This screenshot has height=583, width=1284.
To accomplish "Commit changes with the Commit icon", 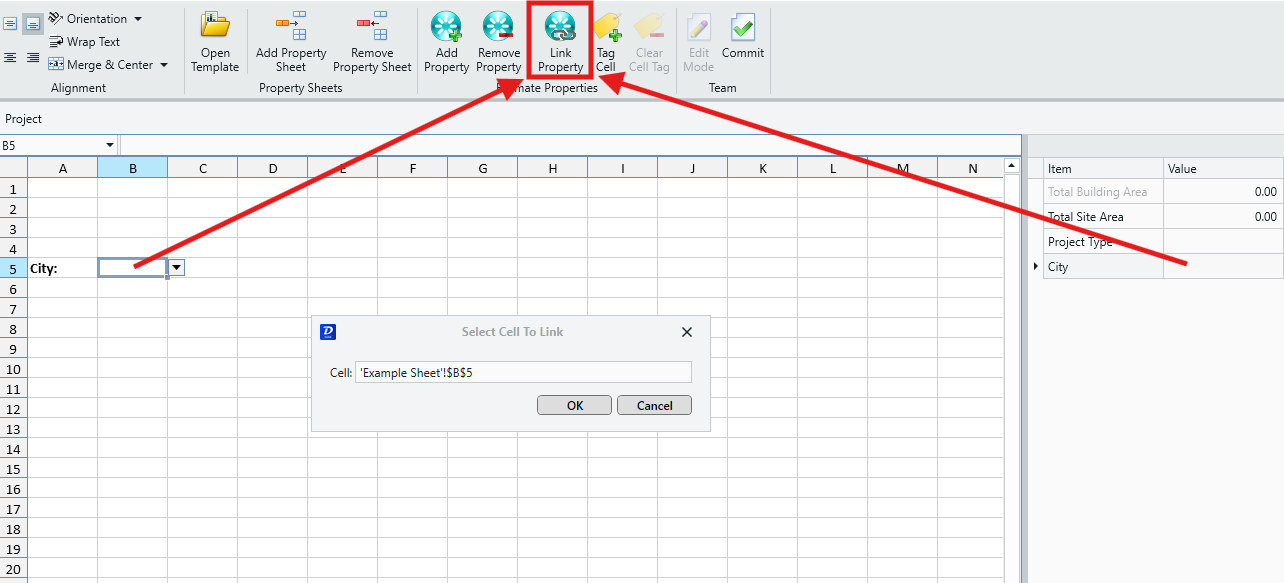I will point(743,26).
